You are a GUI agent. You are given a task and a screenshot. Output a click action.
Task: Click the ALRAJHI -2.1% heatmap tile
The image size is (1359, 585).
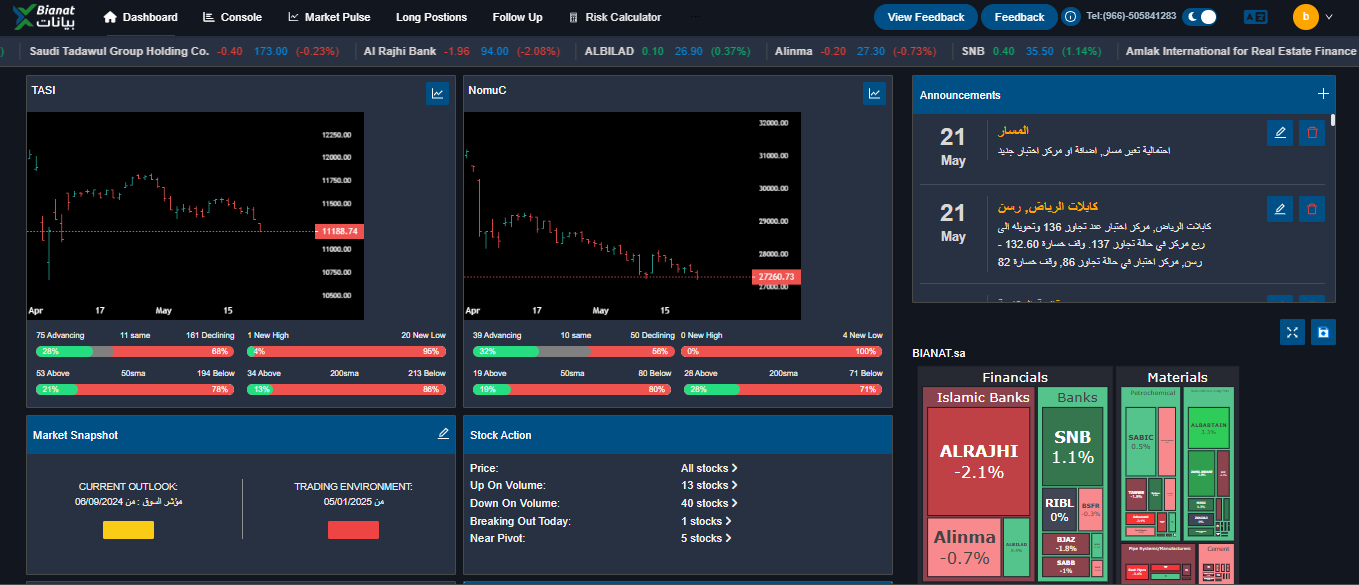click(978, 461)
